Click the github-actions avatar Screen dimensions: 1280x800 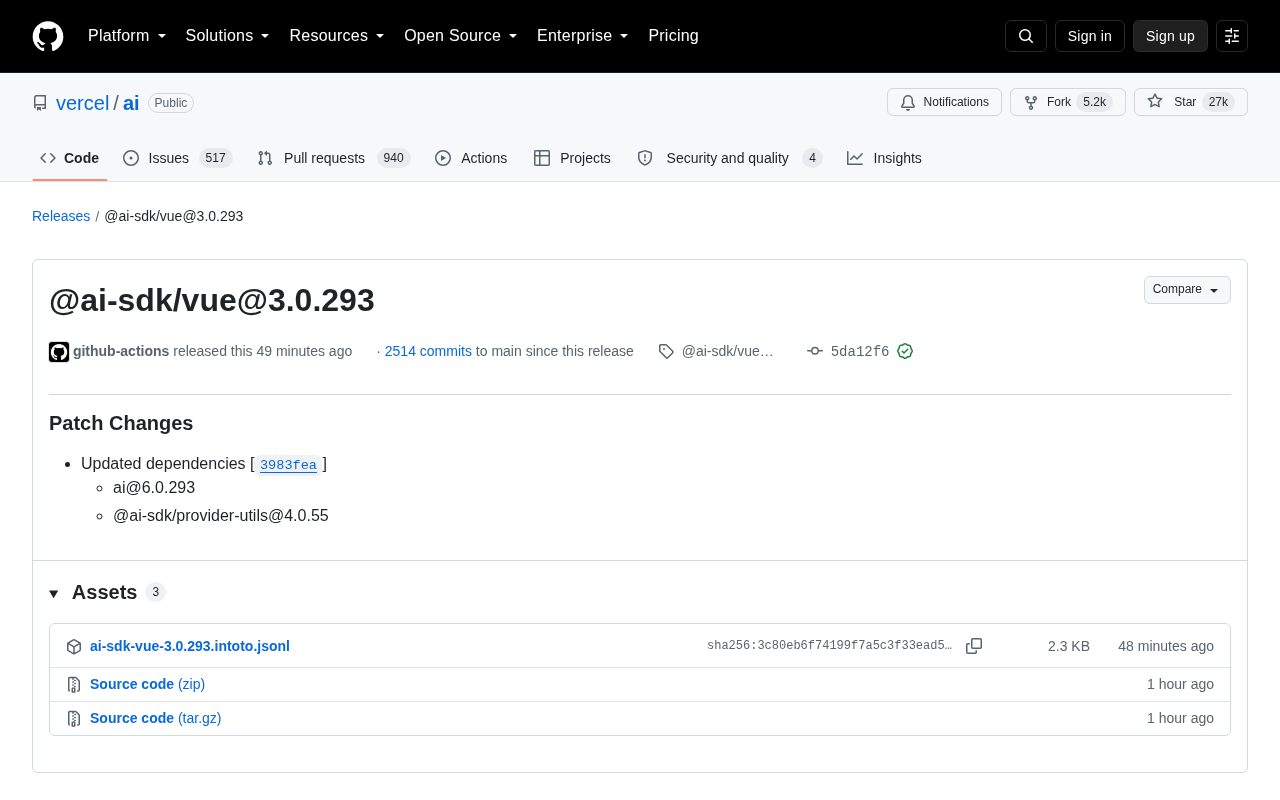tap(59, 352)
